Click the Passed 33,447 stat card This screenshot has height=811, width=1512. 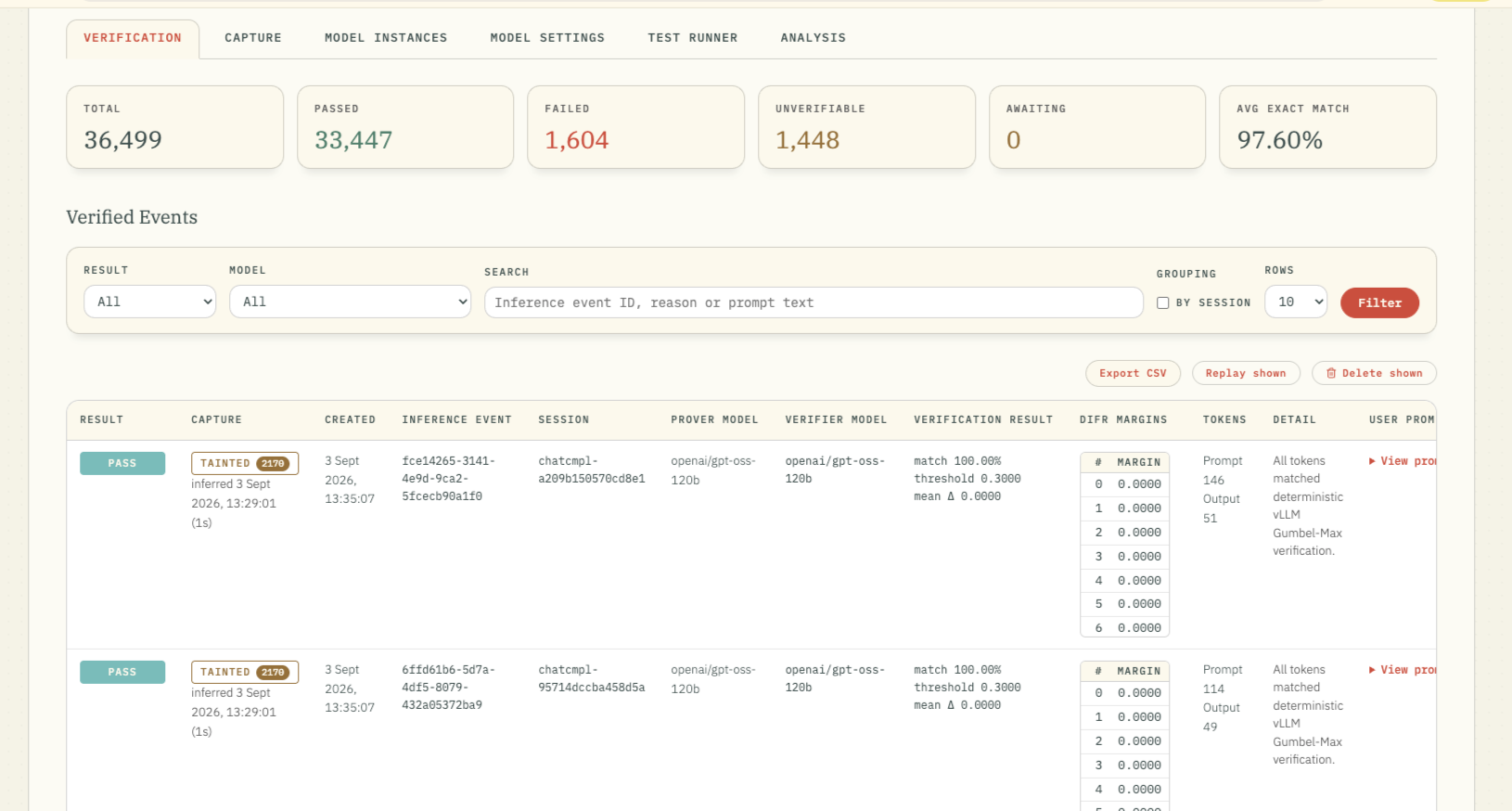coord(405,127)
